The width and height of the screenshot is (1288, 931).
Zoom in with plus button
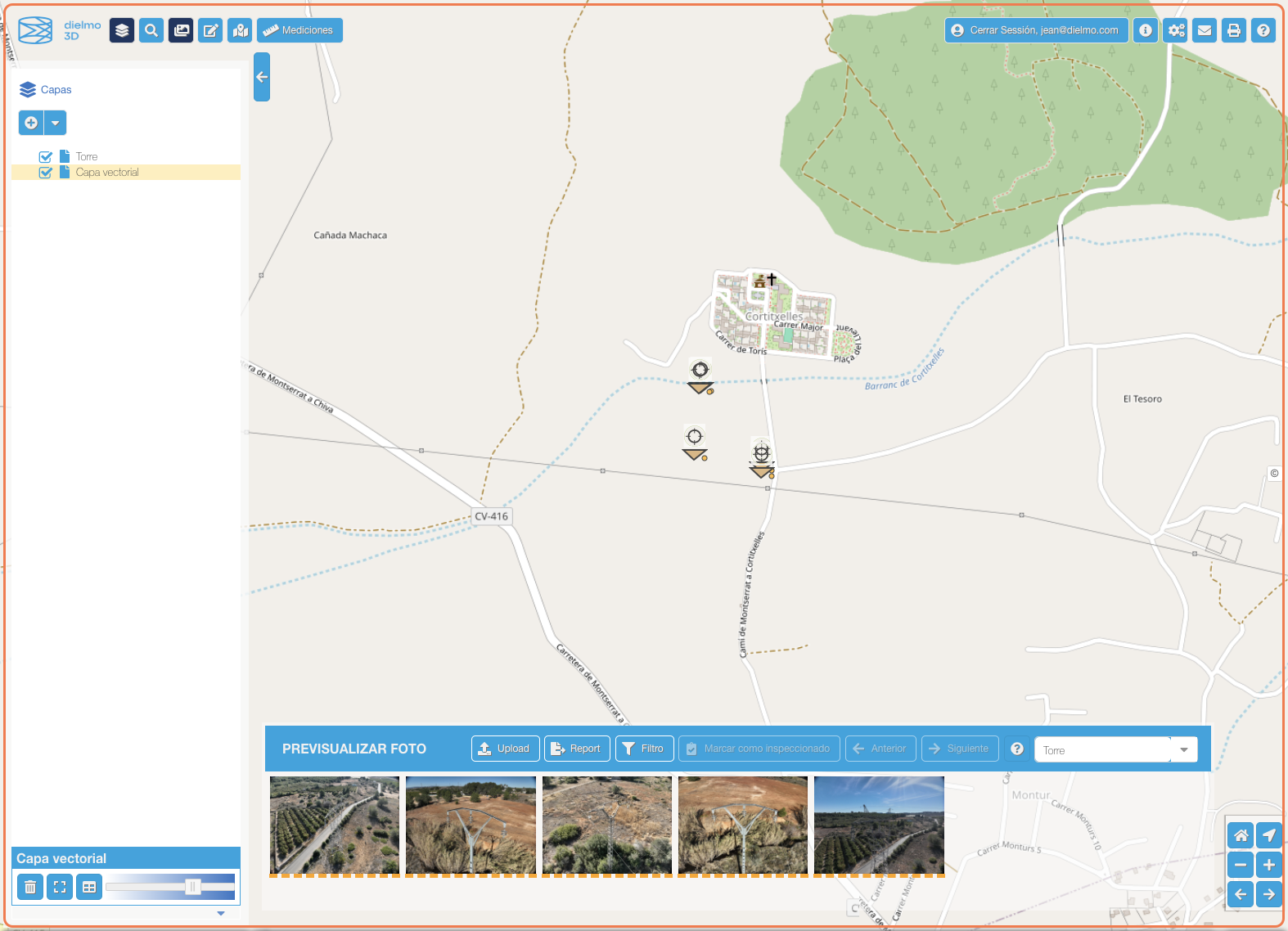1269,865
